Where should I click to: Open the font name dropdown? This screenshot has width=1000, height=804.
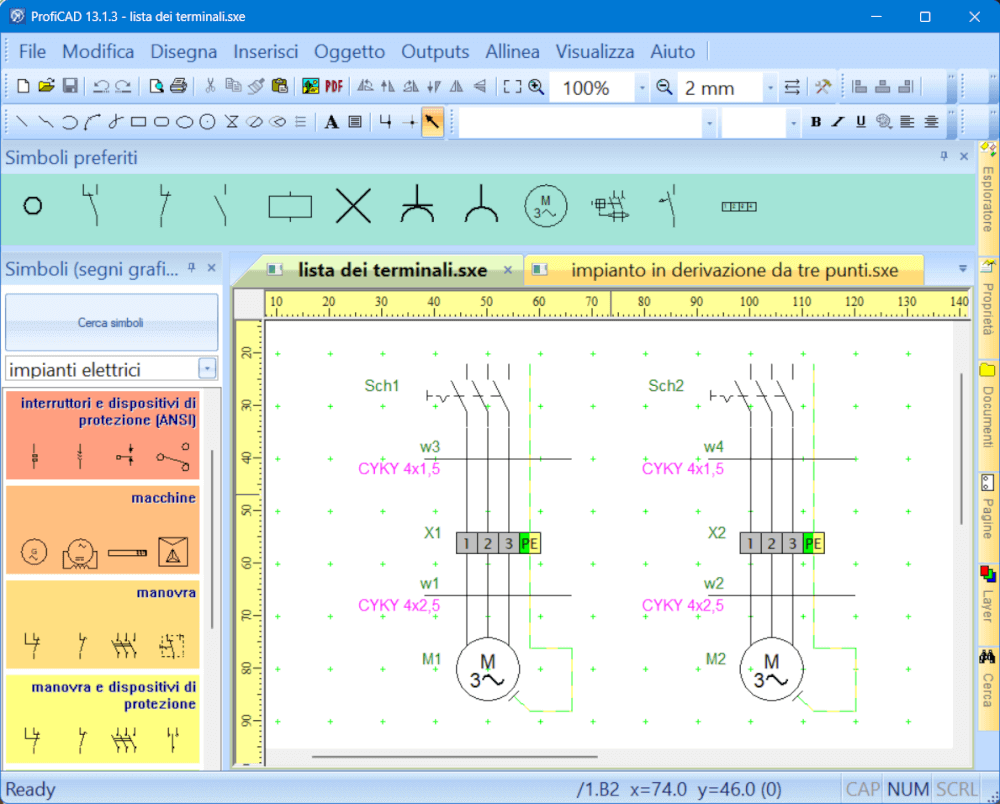pyautogui.click(x=709, y=122)
